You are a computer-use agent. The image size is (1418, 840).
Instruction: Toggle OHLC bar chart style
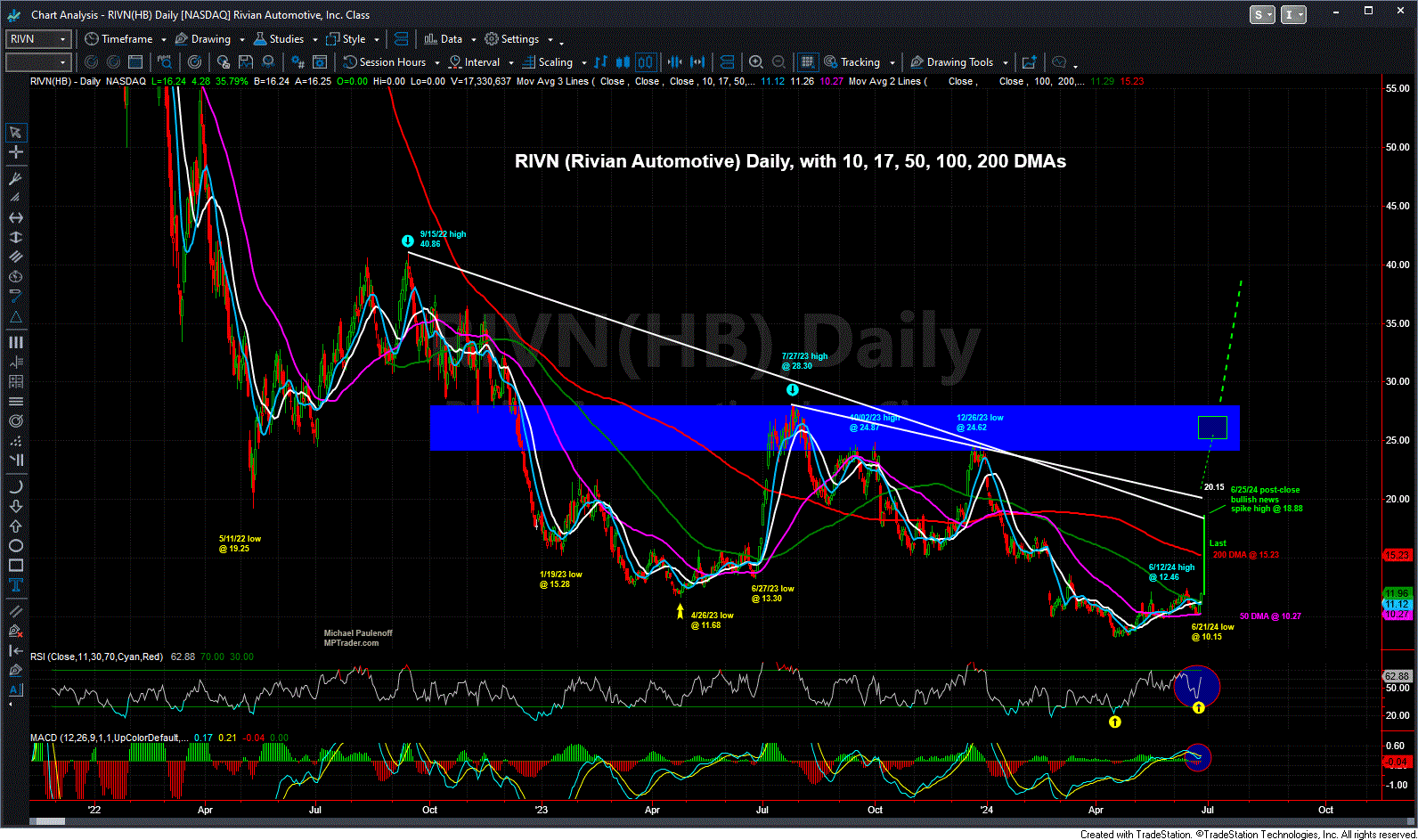pyautogui.click(x=601, y=62)
